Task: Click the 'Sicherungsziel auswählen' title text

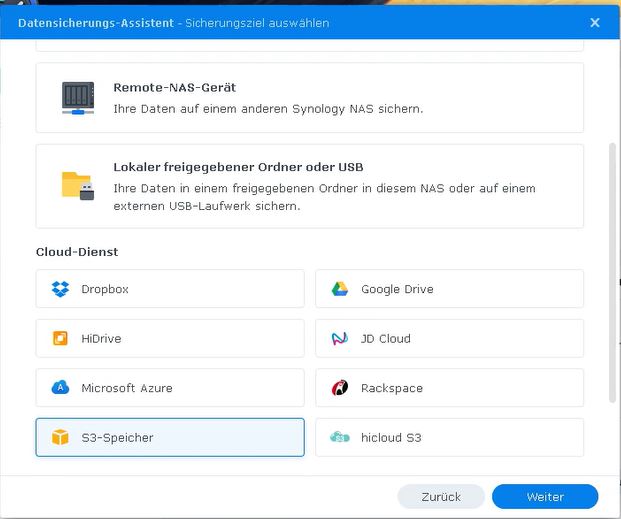Action: coord(257,23)
